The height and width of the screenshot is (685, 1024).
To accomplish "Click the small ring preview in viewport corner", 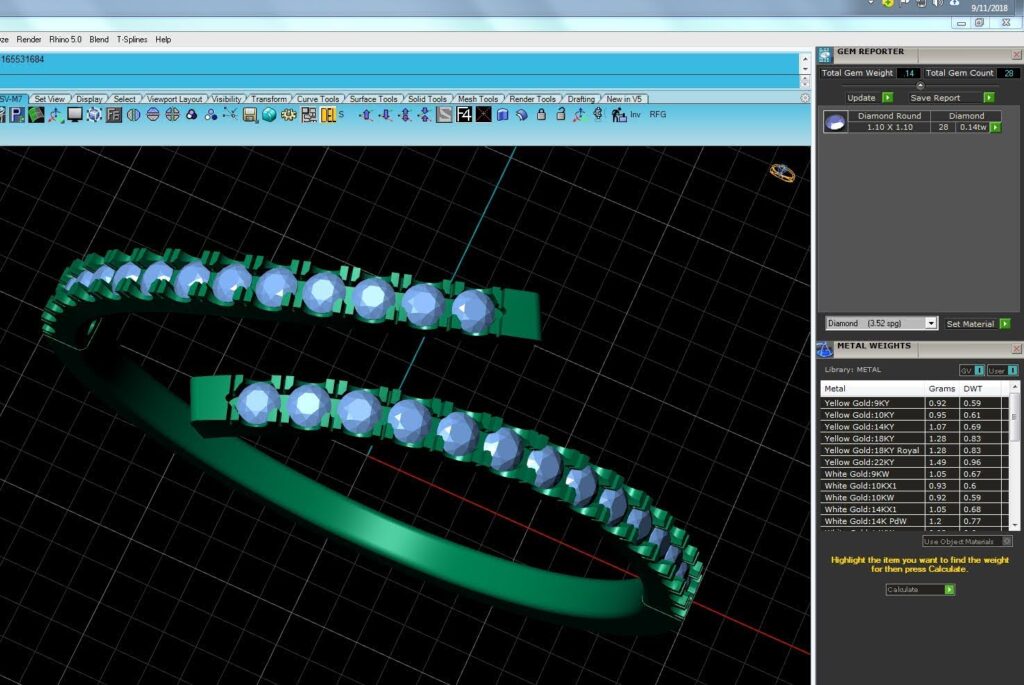I will (782, 172).
